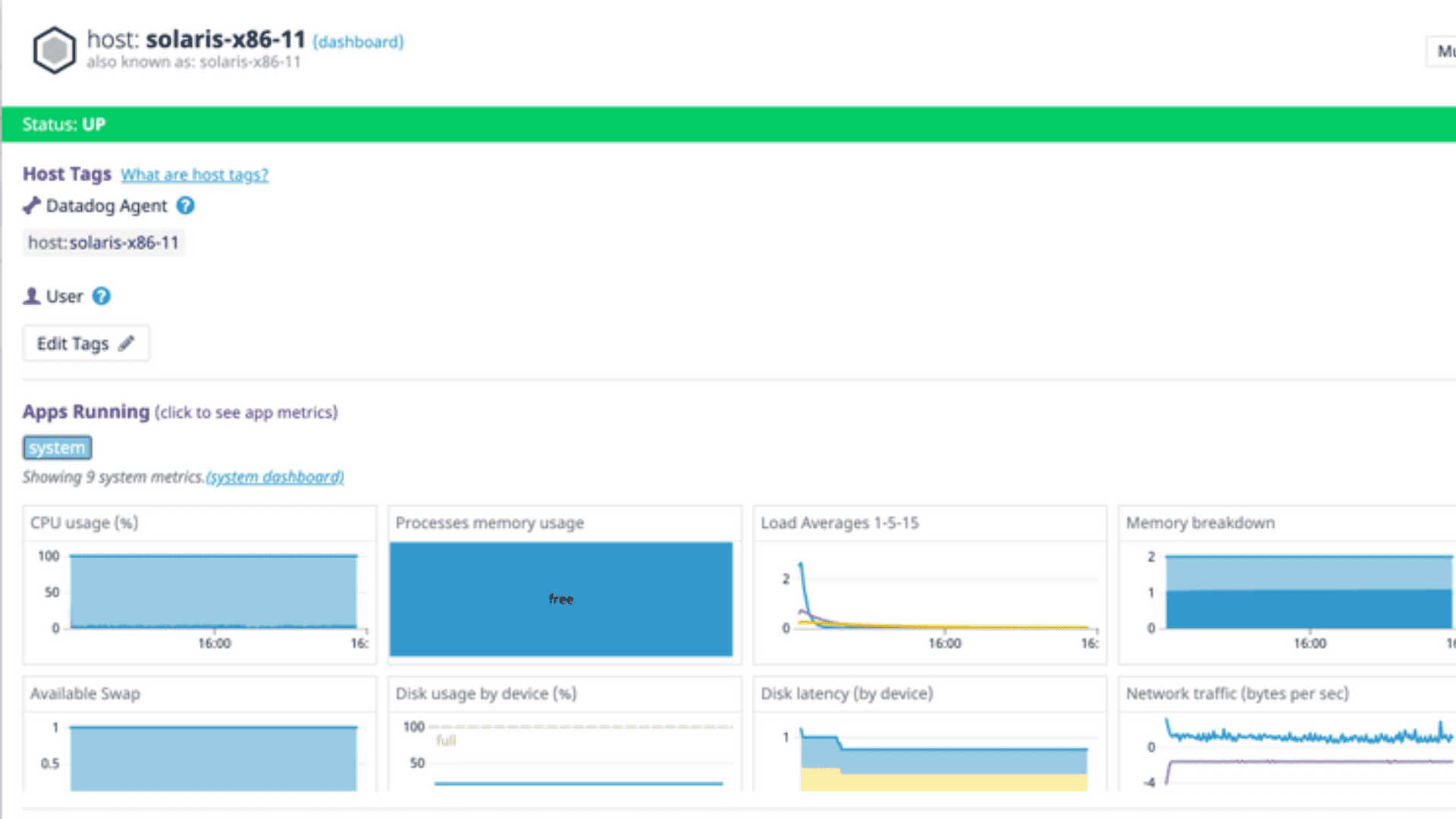Click the 'full' label in disk usage chart
Screen dimensions: 1456x819
pyautogui.click(x=446, y=740)
